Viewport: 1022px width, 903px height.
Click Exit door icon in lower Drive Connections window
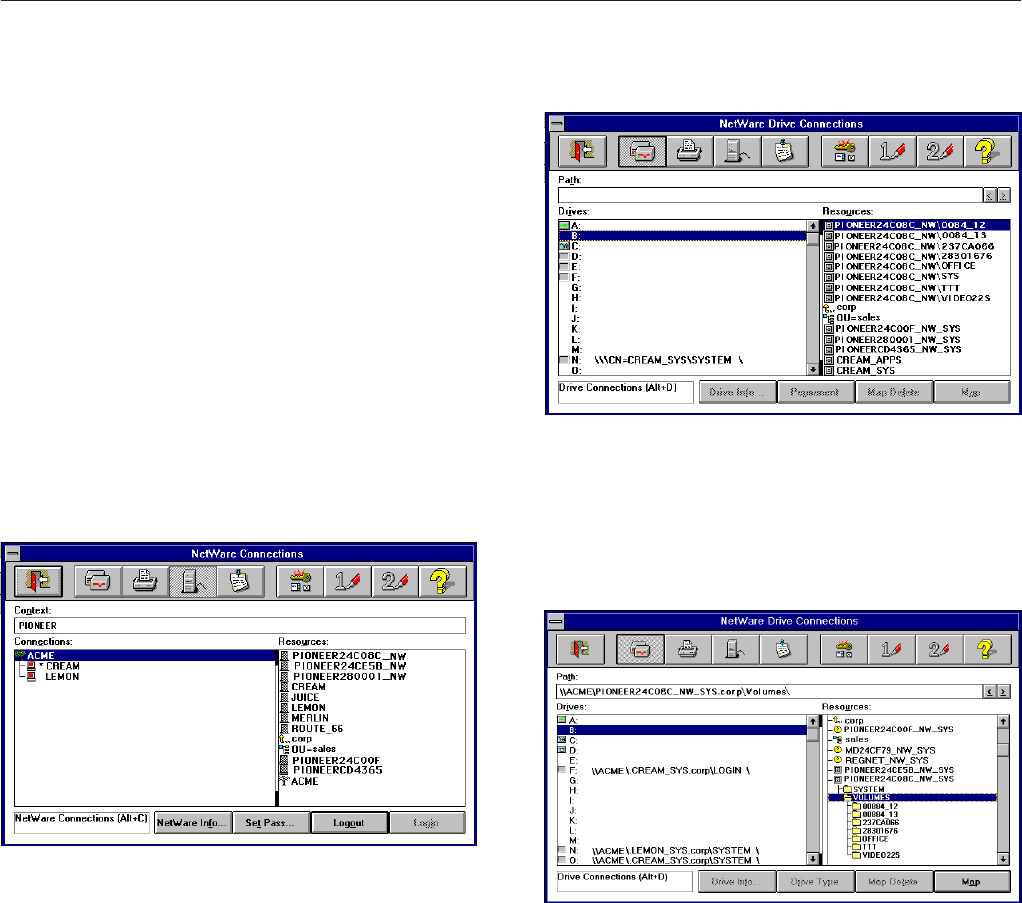[580, 649]
